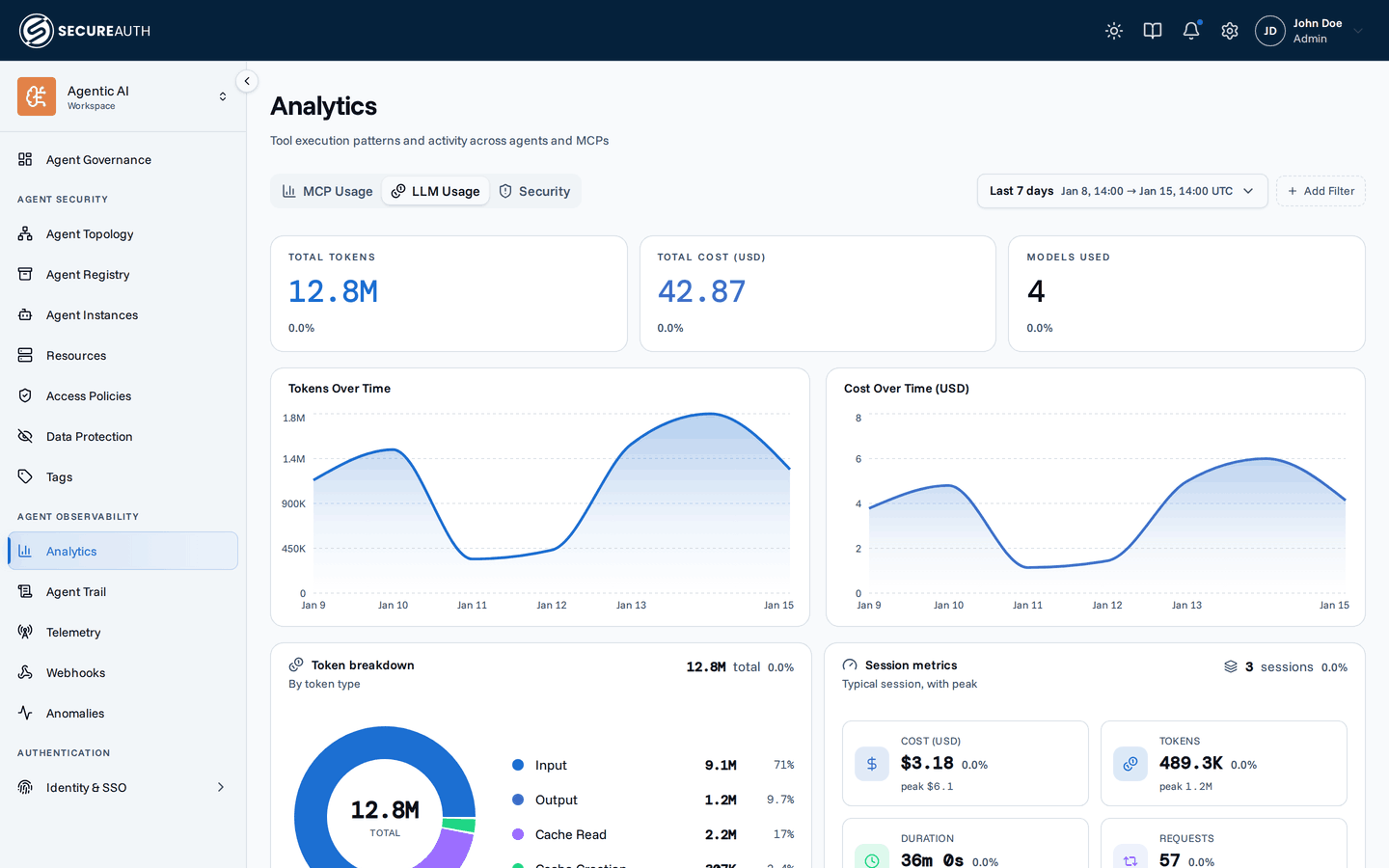
Task: Click the sessions layers icon
Action: tap(1231, 666)
